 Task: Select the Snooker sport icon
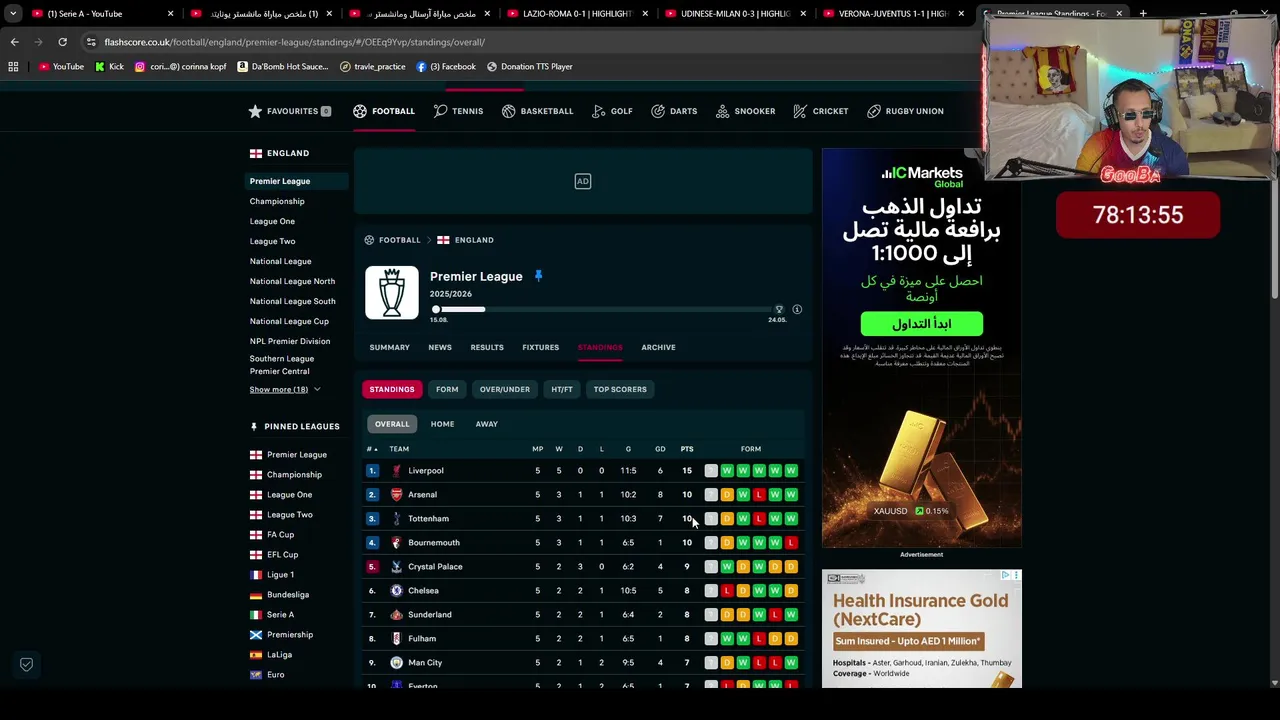(722, 111)
